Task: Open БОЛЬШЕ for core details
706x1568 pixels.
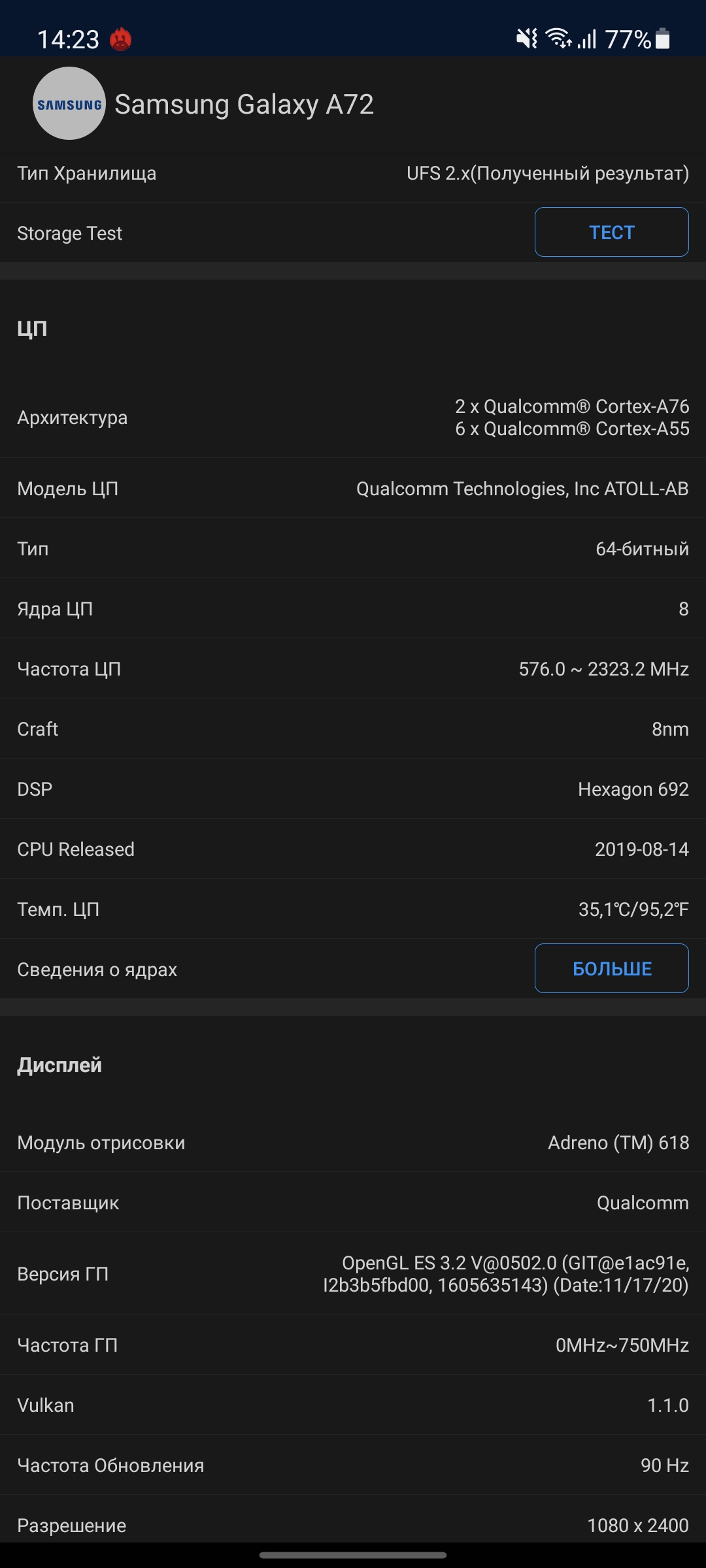Action: (611, 968)
